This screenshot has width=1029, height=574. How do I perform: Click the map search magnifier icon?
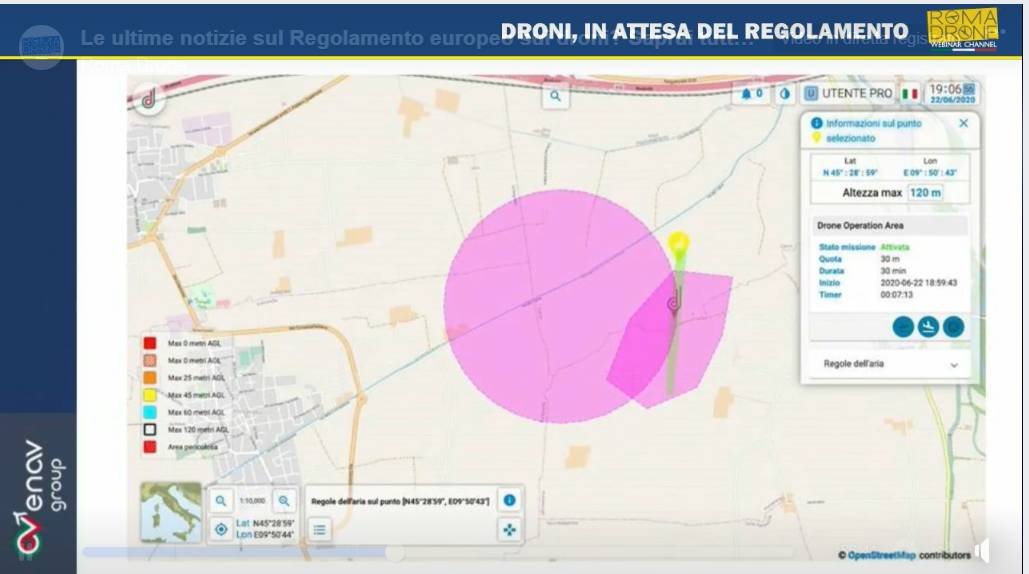tap(555, 96)
